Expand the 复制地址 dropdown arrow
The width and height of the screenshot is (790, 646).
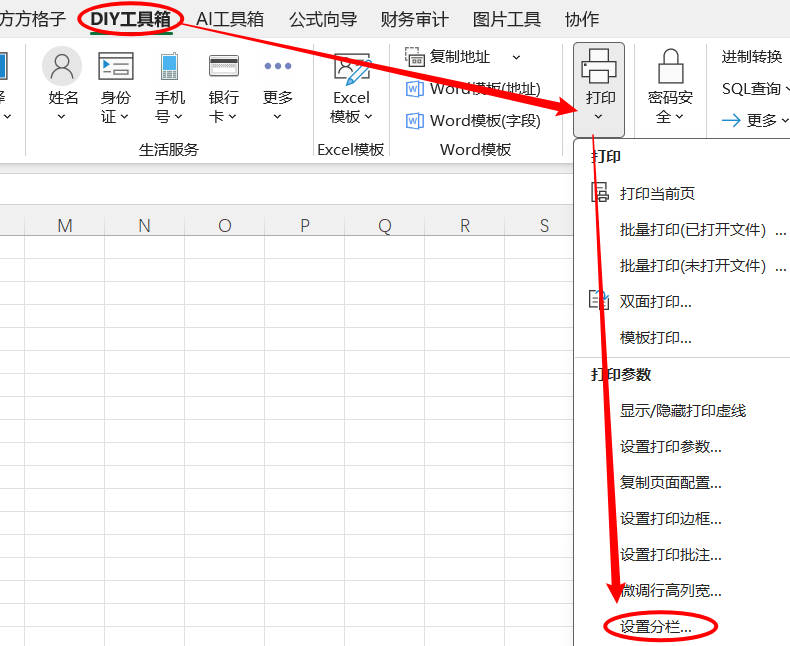coord(516,57)
